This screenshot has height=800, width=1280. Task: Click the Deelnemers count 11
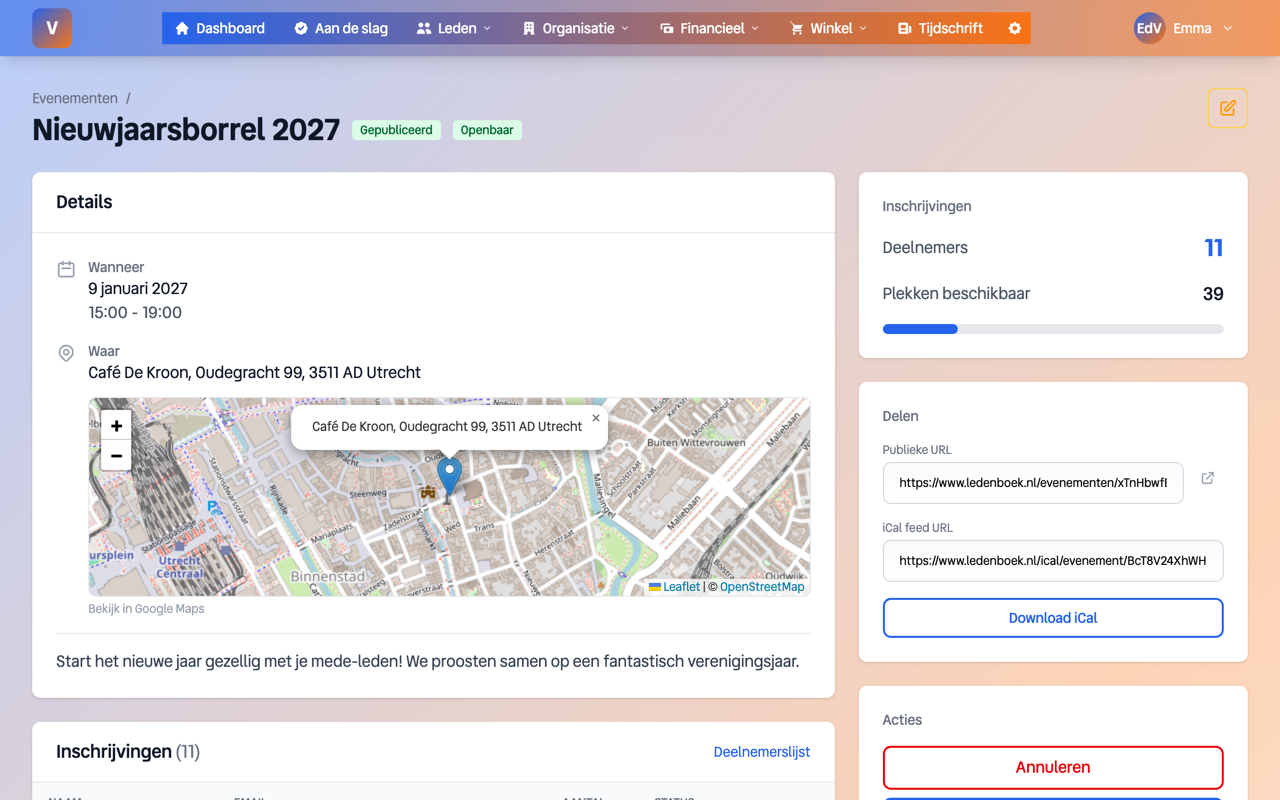1213,248
